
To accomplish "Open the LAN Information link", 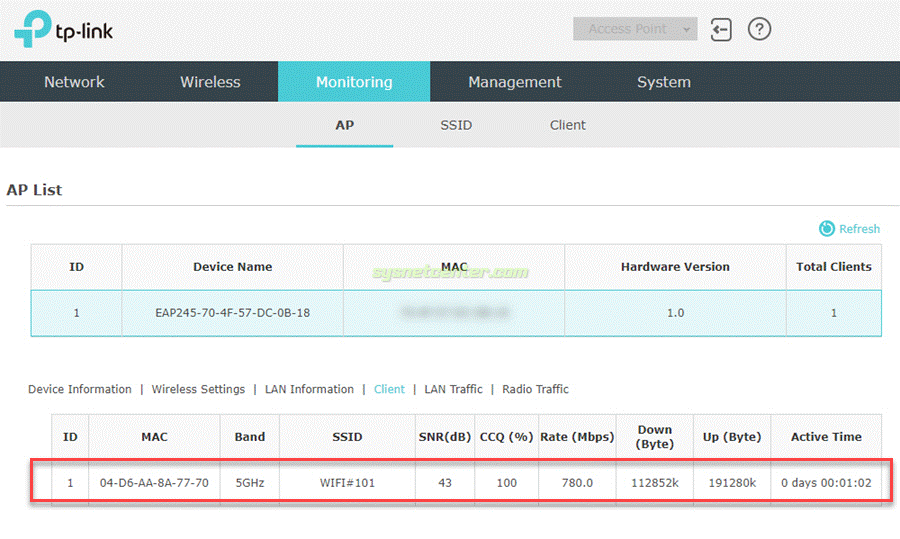I will [309, 389].
